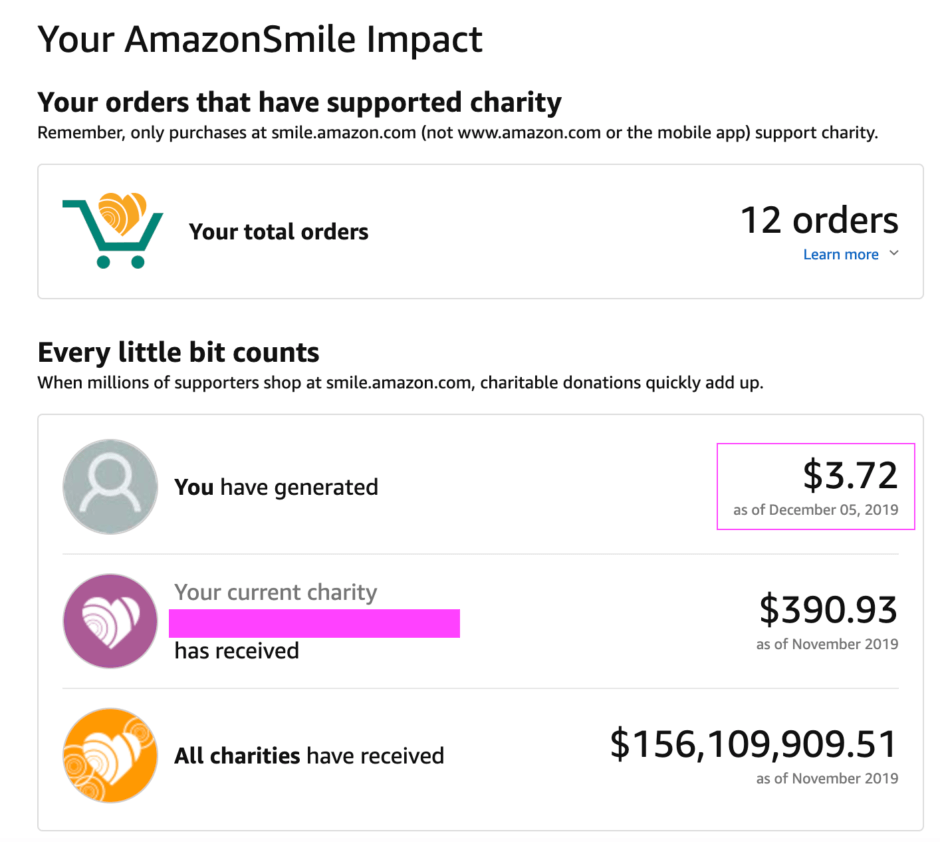The width and height of the screenshot is (940, 842).
Task: Click the orange swirl badge near all charities
Action: [x=110, y=755]
